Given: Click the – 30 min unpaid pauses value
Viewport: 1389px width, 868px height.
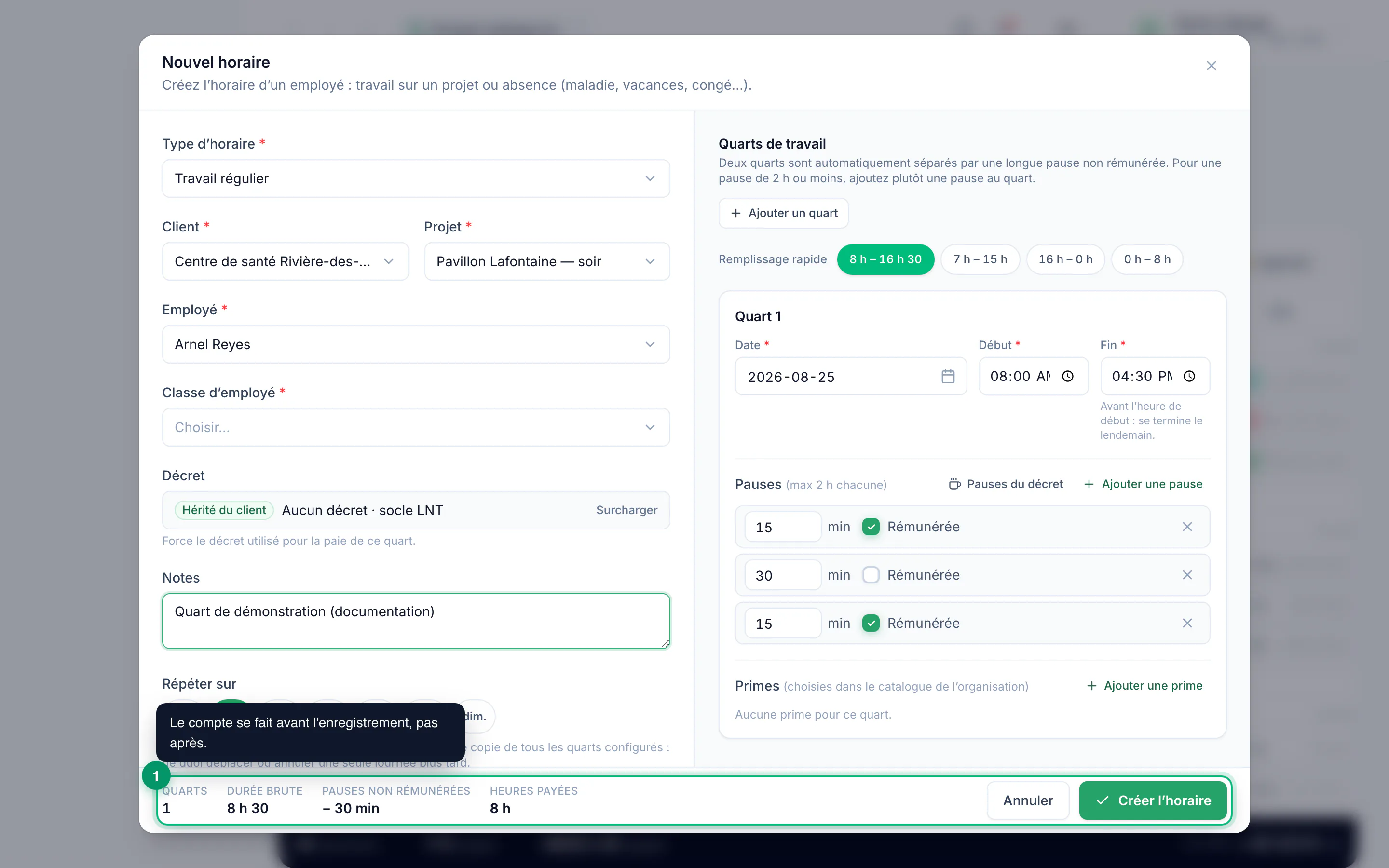Looking at the screenshot, I should coord(351,808).
